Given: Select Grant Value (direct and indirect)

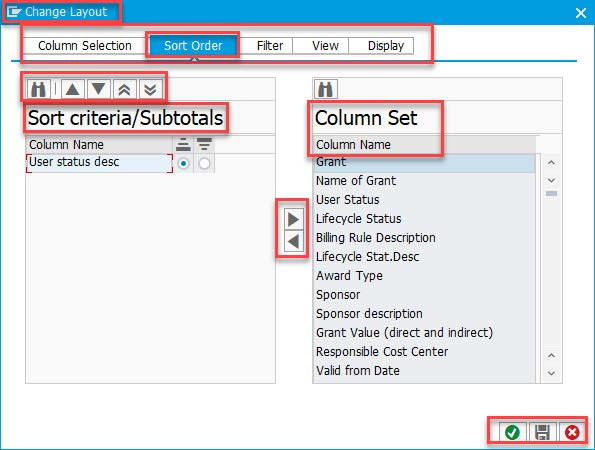Looking at the screenshot, I should 425,333.
